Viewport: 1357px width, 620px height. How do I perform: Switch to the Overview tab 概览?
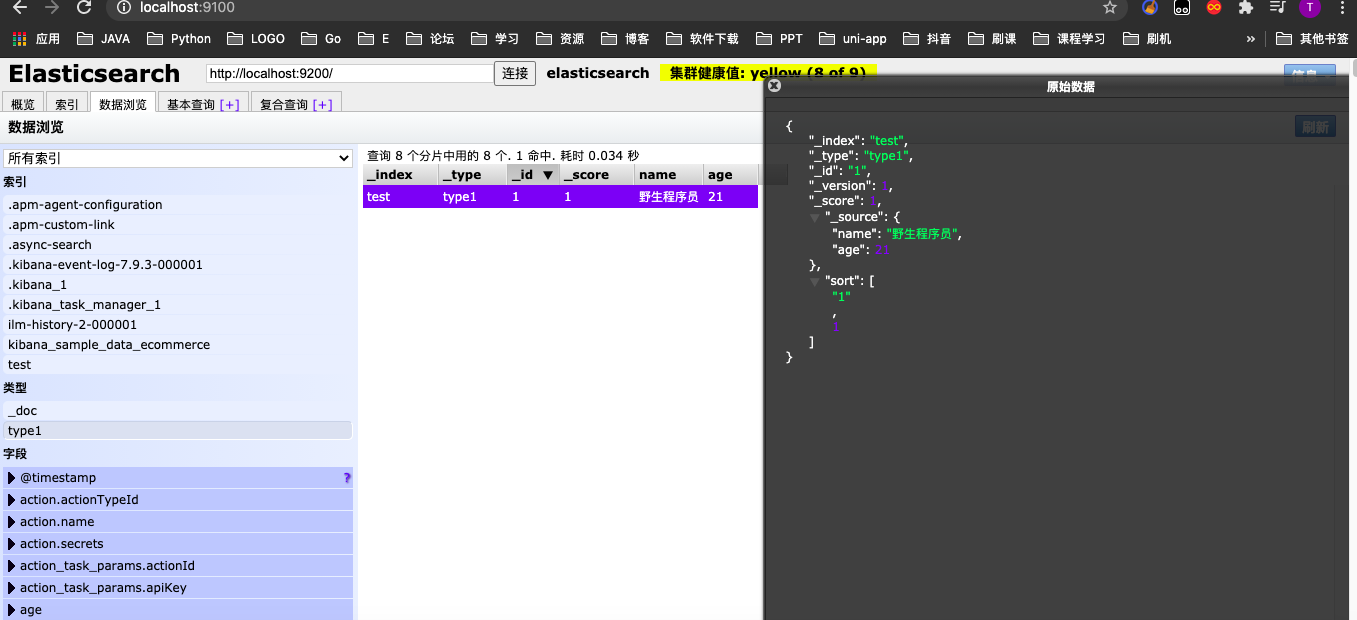coord(22,104)
